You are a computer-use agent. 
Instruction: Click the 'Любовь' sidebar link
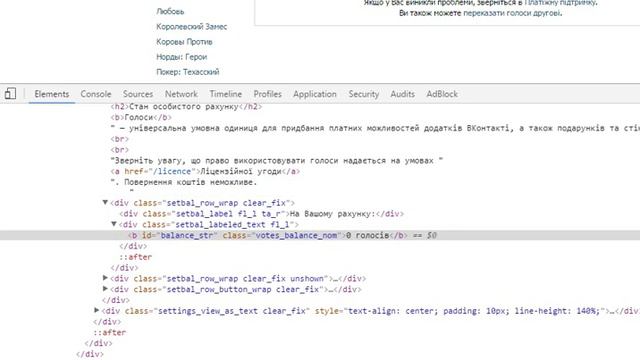[x=170, y=11]
